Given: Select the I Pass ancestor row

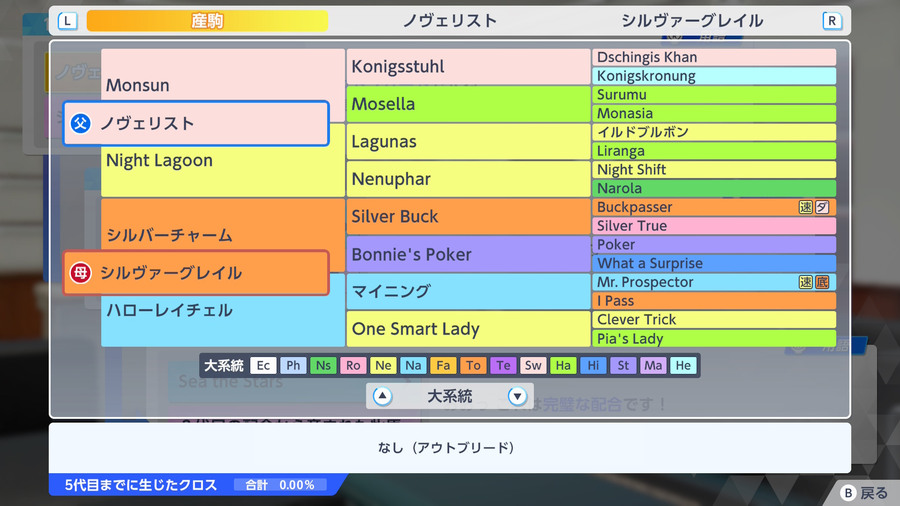Looking at the screenshot, I should tap(714, 301).
